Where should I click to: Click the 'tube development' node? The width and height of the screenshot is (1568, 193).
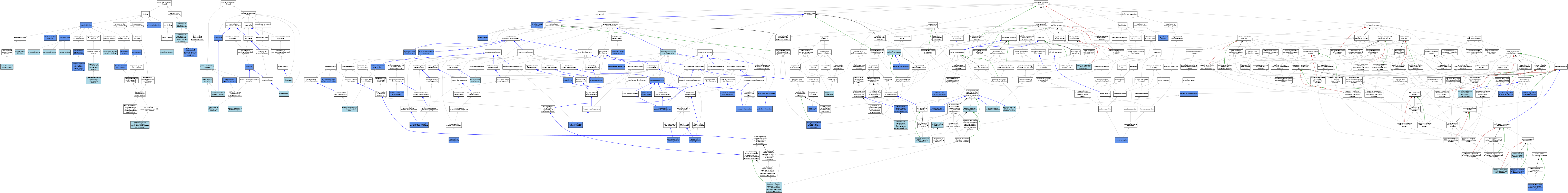pos(585,52)
